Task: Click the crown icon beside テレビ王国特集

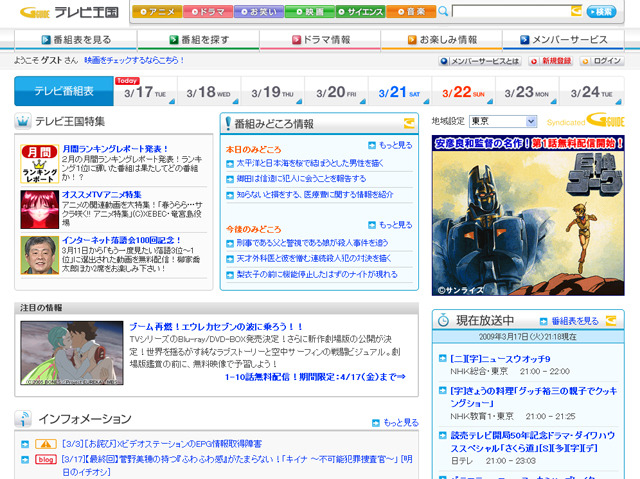Action: tap(23, 121)
